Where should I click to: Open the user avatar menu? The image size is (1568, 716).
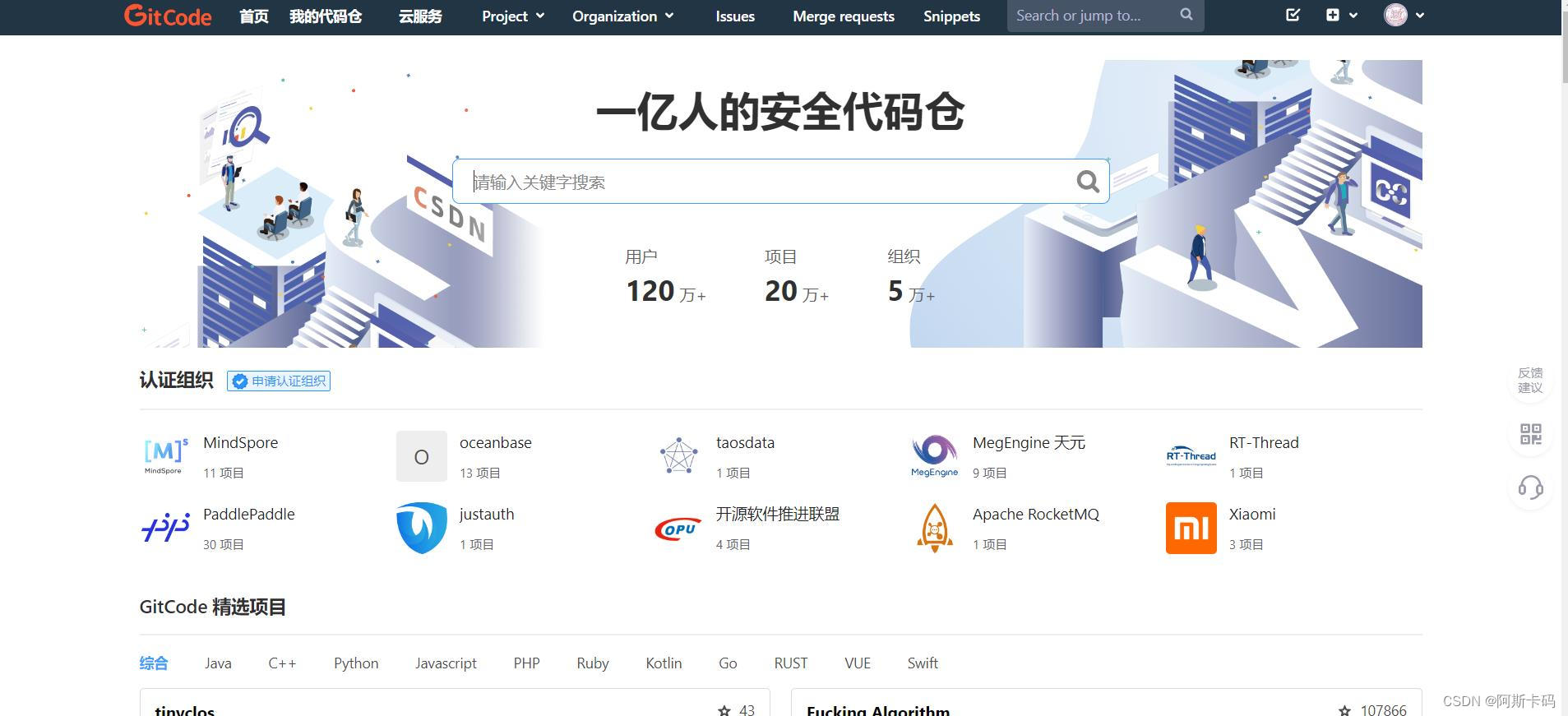tap(1404, 15)
